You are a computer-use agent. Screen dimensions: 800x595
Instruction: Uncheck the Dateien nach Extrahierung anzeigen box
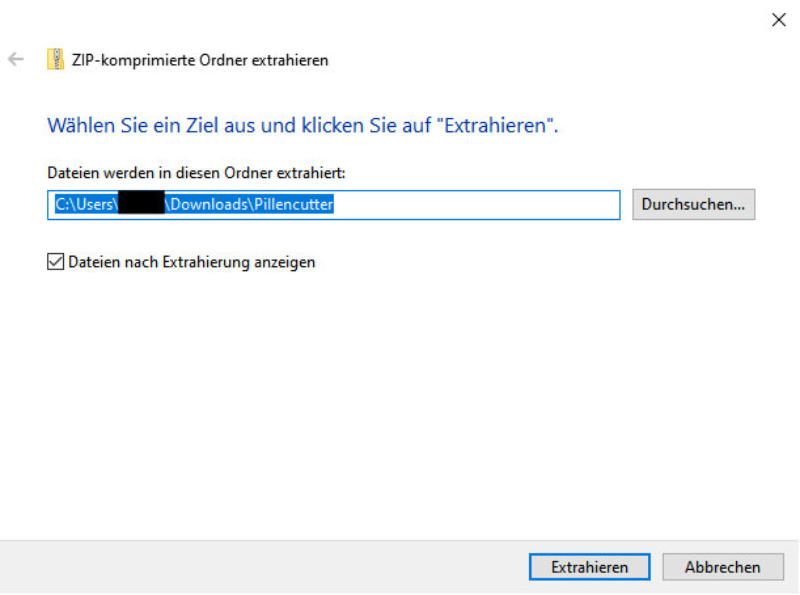click(56, 261)
